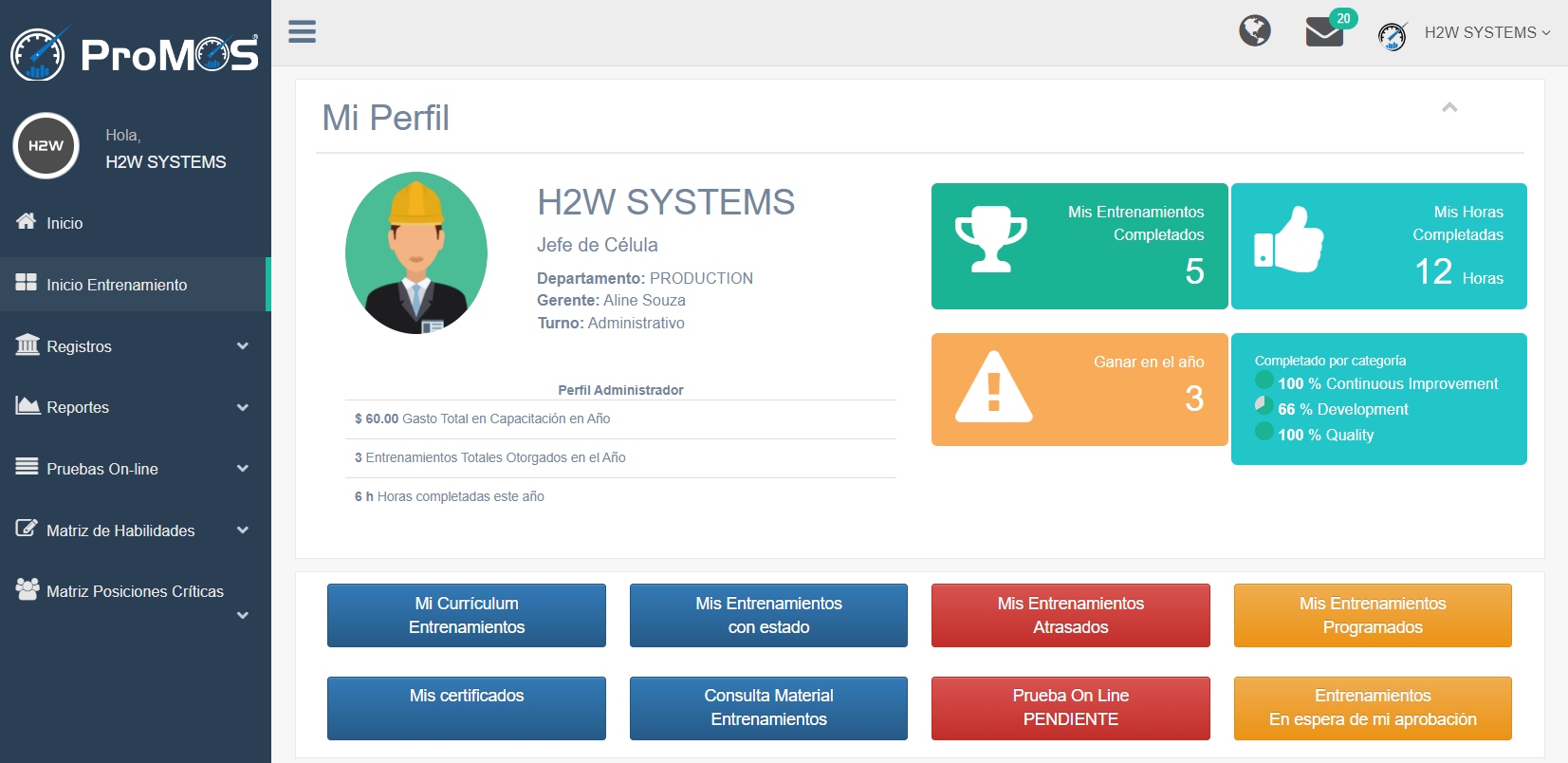Open Mis Entrenamientos Atrasados button
The height and width of the screenshot is (763, 1568).
tap(1071, 615)
